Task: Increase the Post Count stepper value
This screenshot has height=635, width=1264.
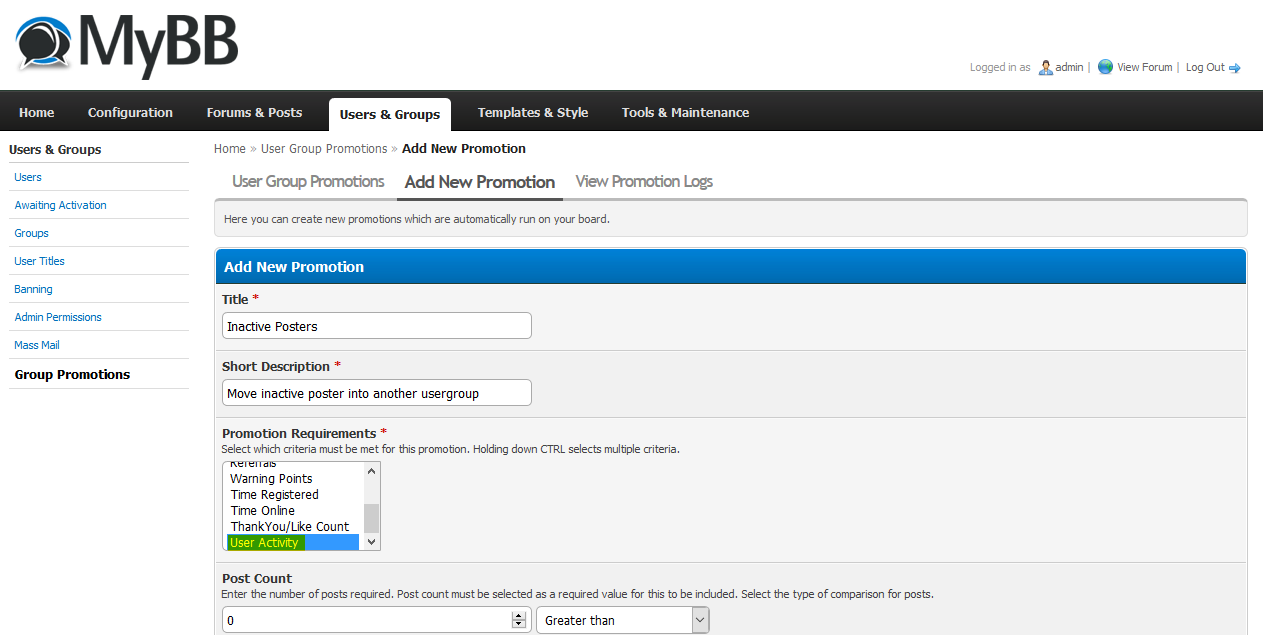Action: point(518,616)
